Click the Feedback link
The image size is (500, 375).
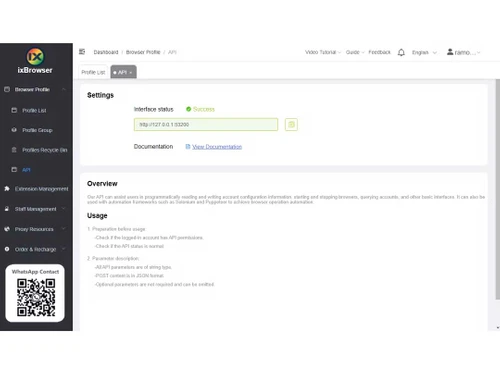tap(379, 52)
